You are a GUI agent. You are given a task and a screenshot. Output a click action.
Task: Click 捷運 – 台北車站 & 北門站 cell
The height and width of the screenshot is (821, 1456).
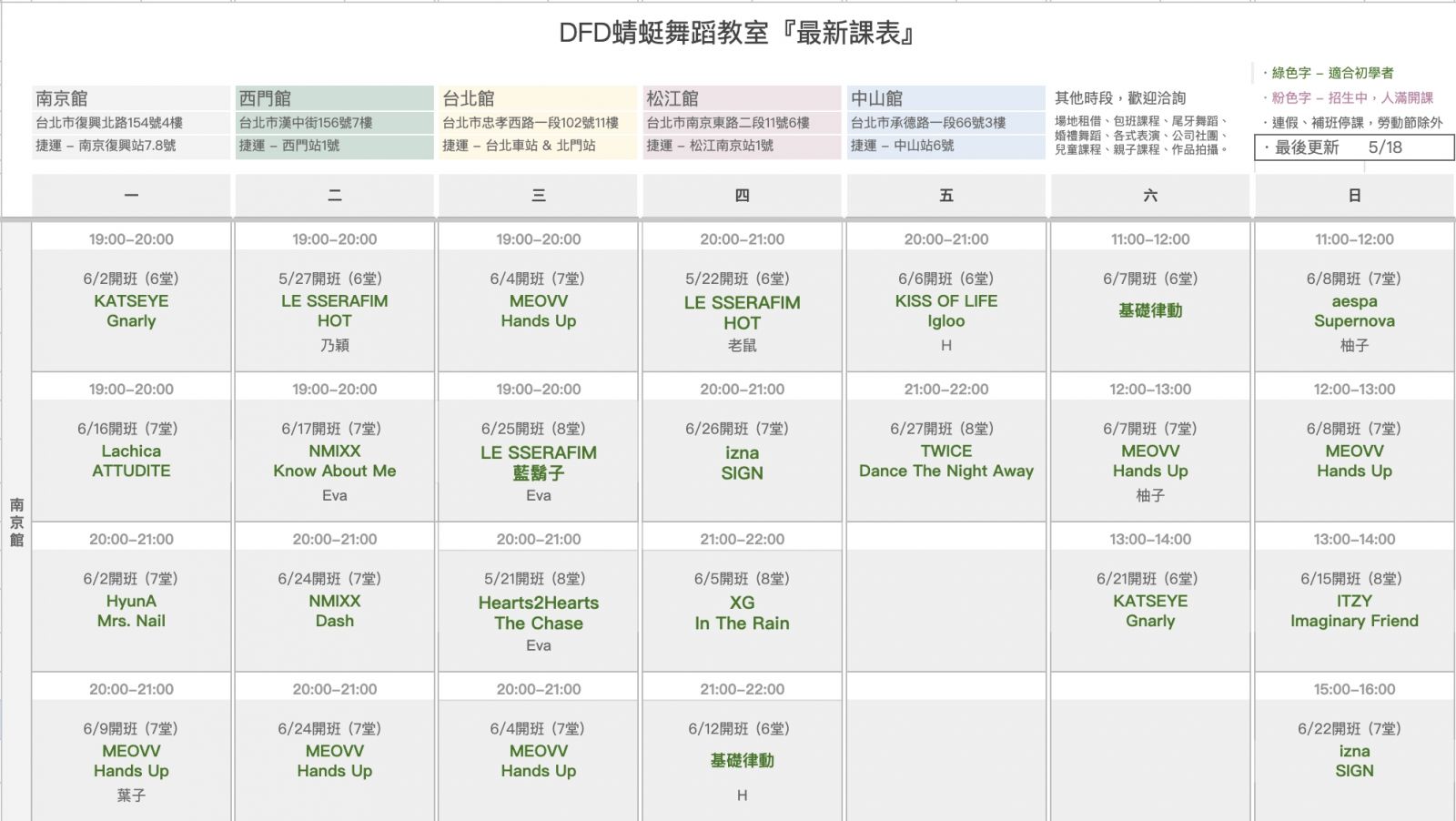click(x=538, y=146)
